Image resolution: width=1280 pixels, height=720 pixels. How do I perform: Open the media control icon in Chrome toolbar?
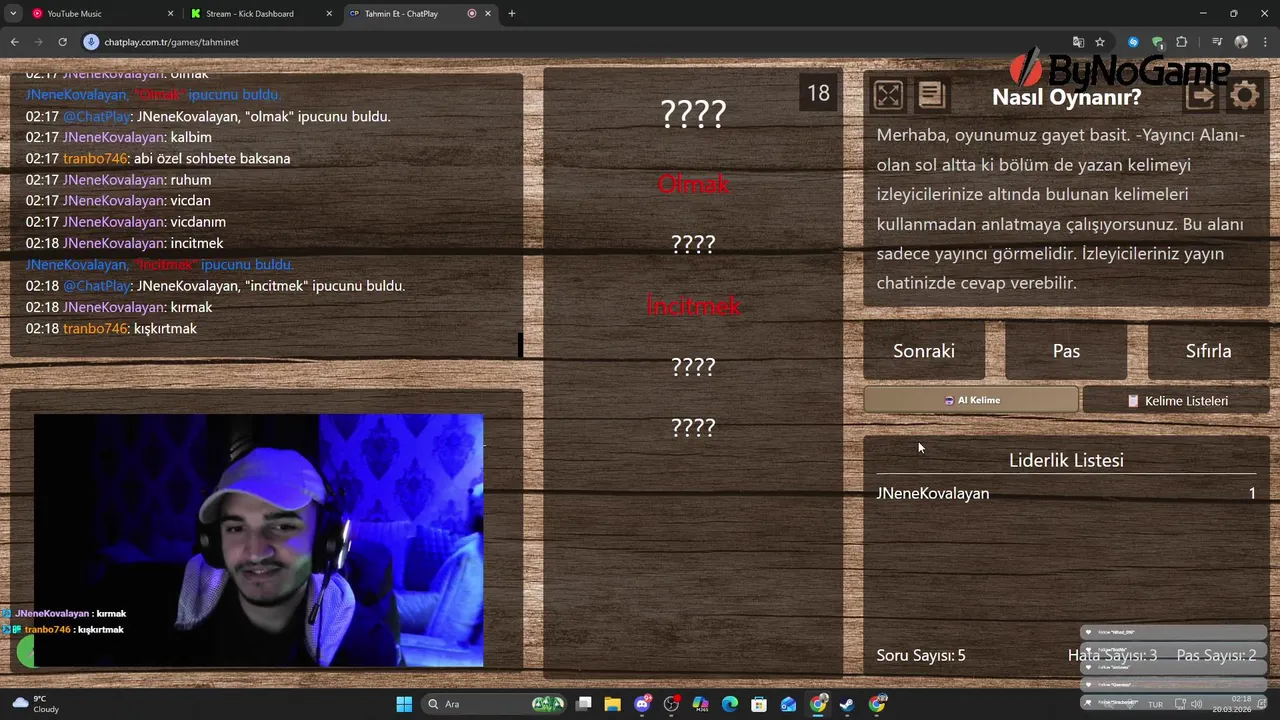[1216, 42]
